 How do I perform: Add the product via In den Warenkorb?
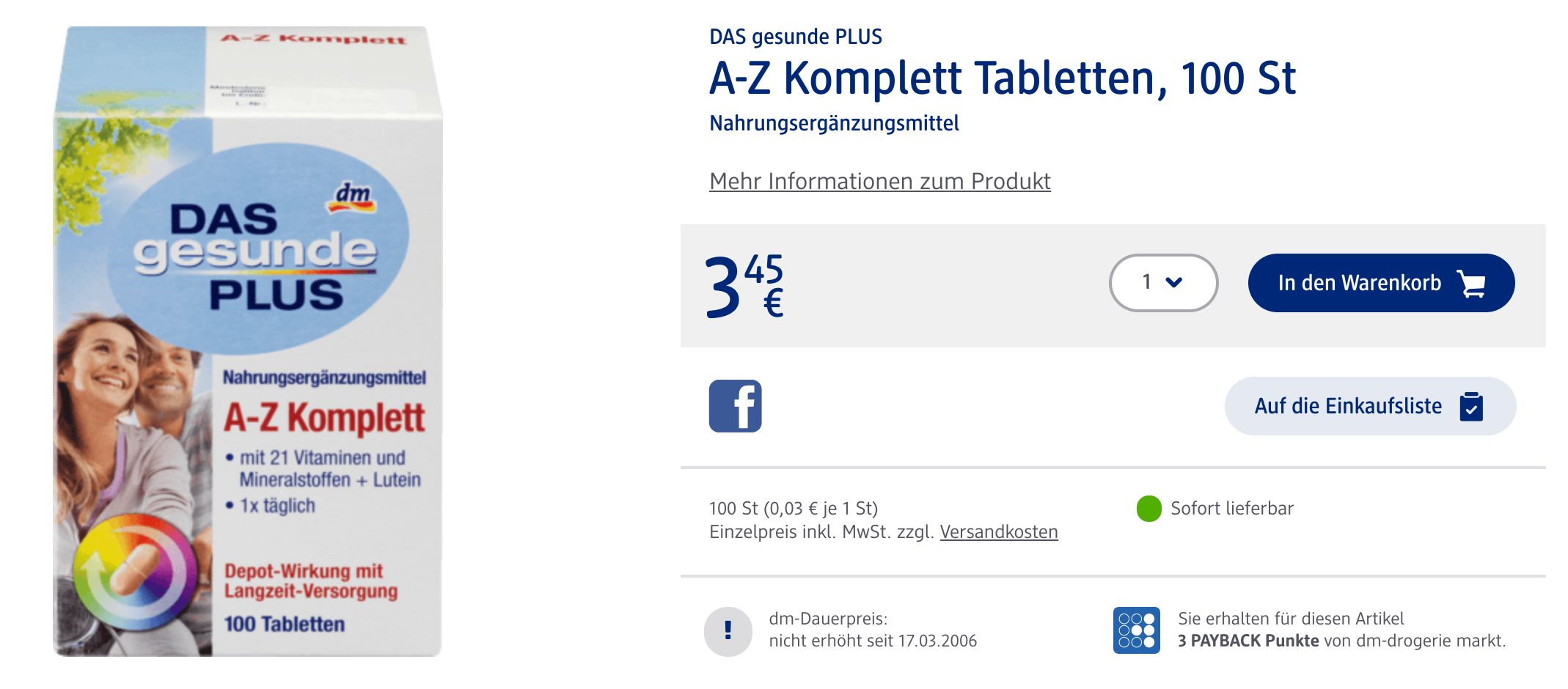[x=1359, y=283]
